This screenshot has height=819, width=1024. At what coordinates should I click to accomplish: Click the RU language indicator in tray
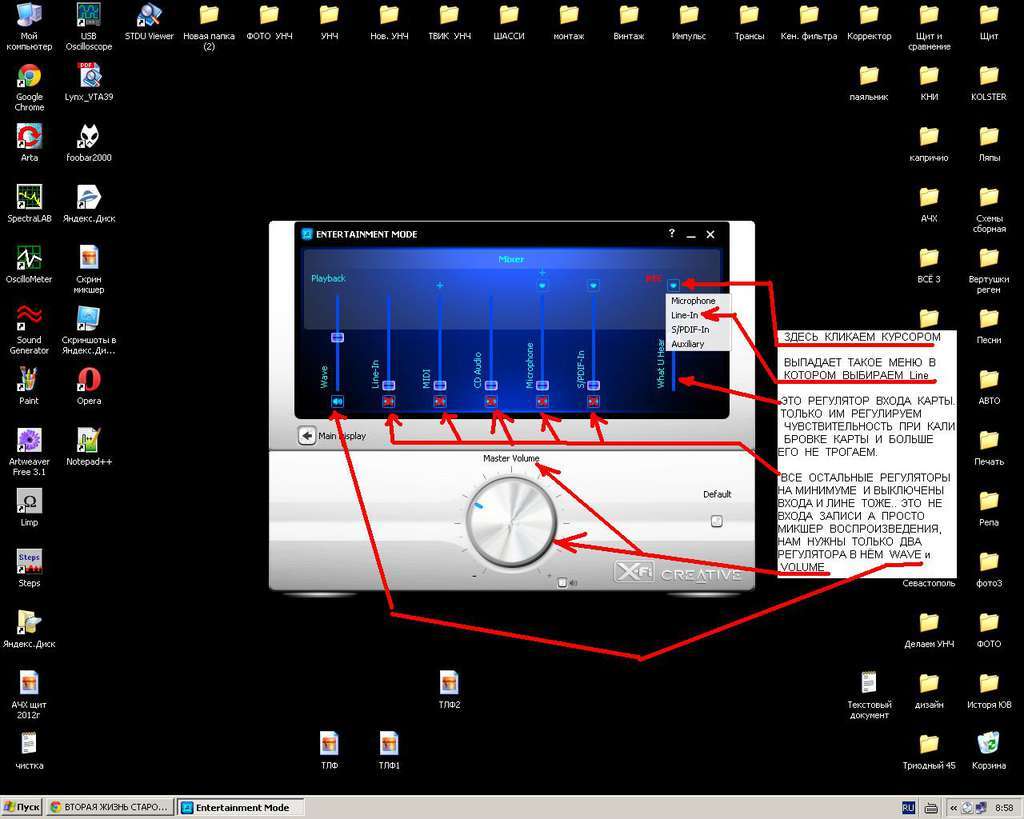click(908, 808)
